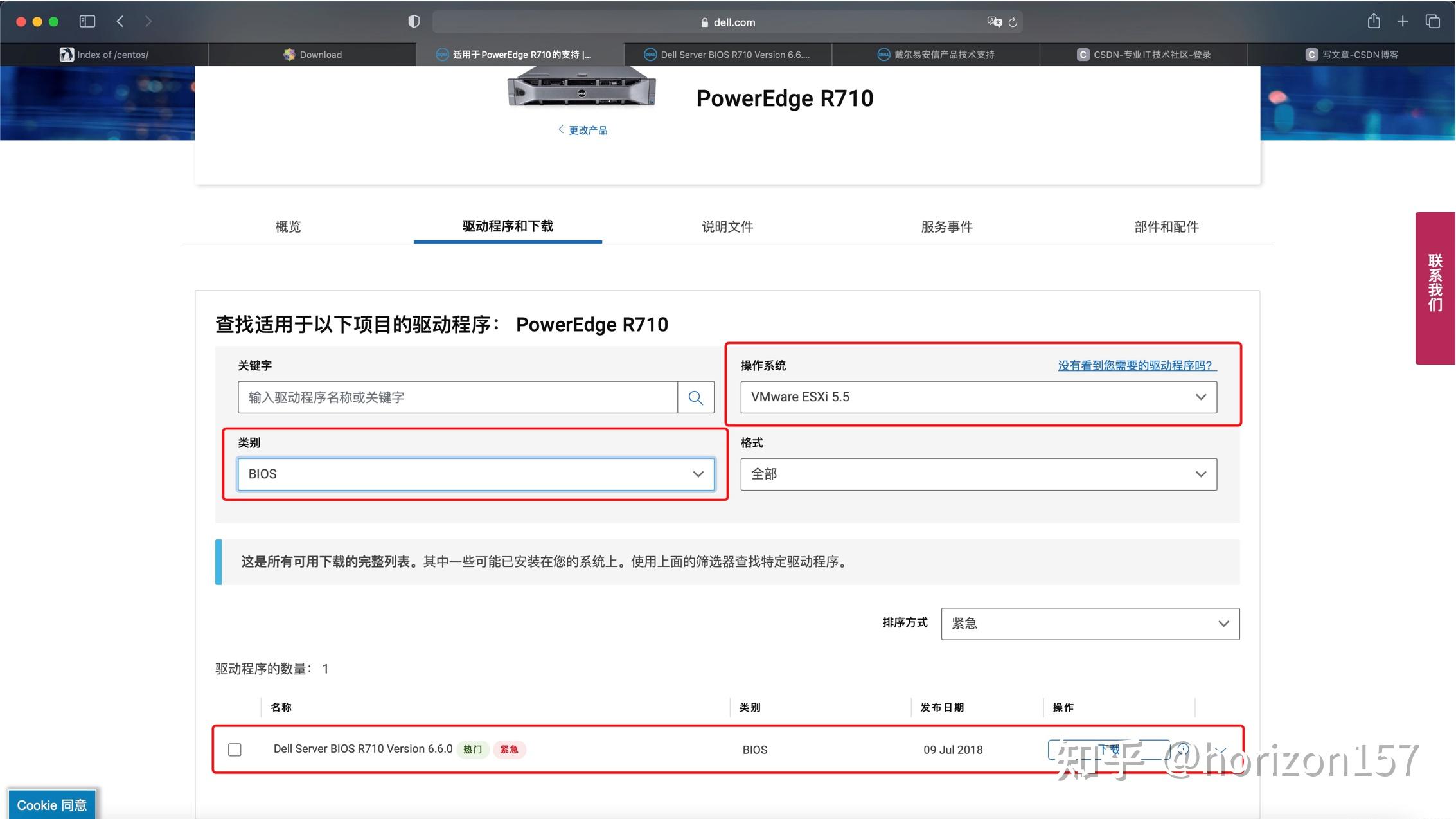Tick the checkbox for BIOS R710 Version 6.6.0
Viewport: 1456px width, 819px height.
click(235, 750)
